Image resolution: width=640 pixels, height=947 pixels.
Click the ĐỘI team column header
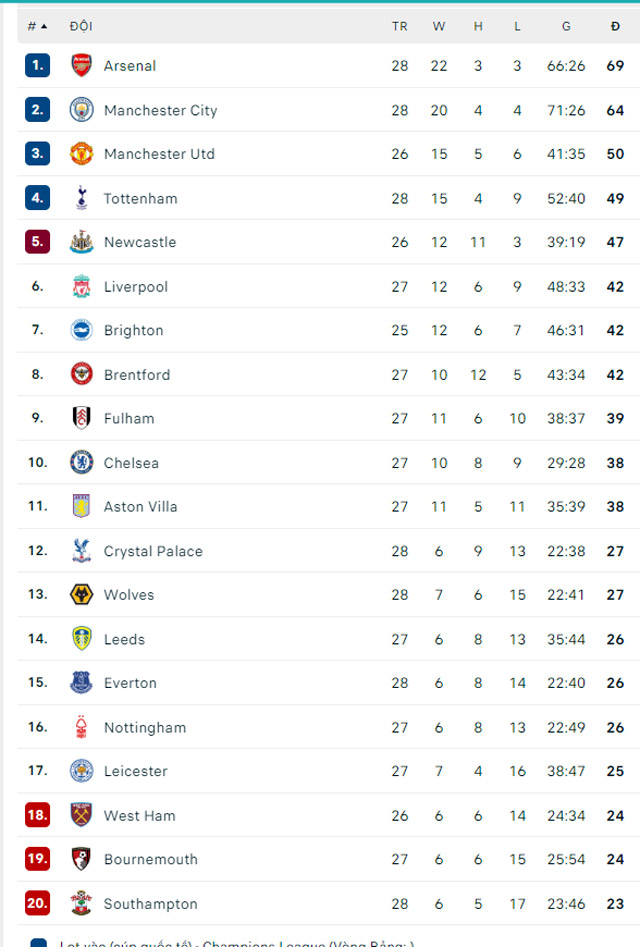pos(81,26)
